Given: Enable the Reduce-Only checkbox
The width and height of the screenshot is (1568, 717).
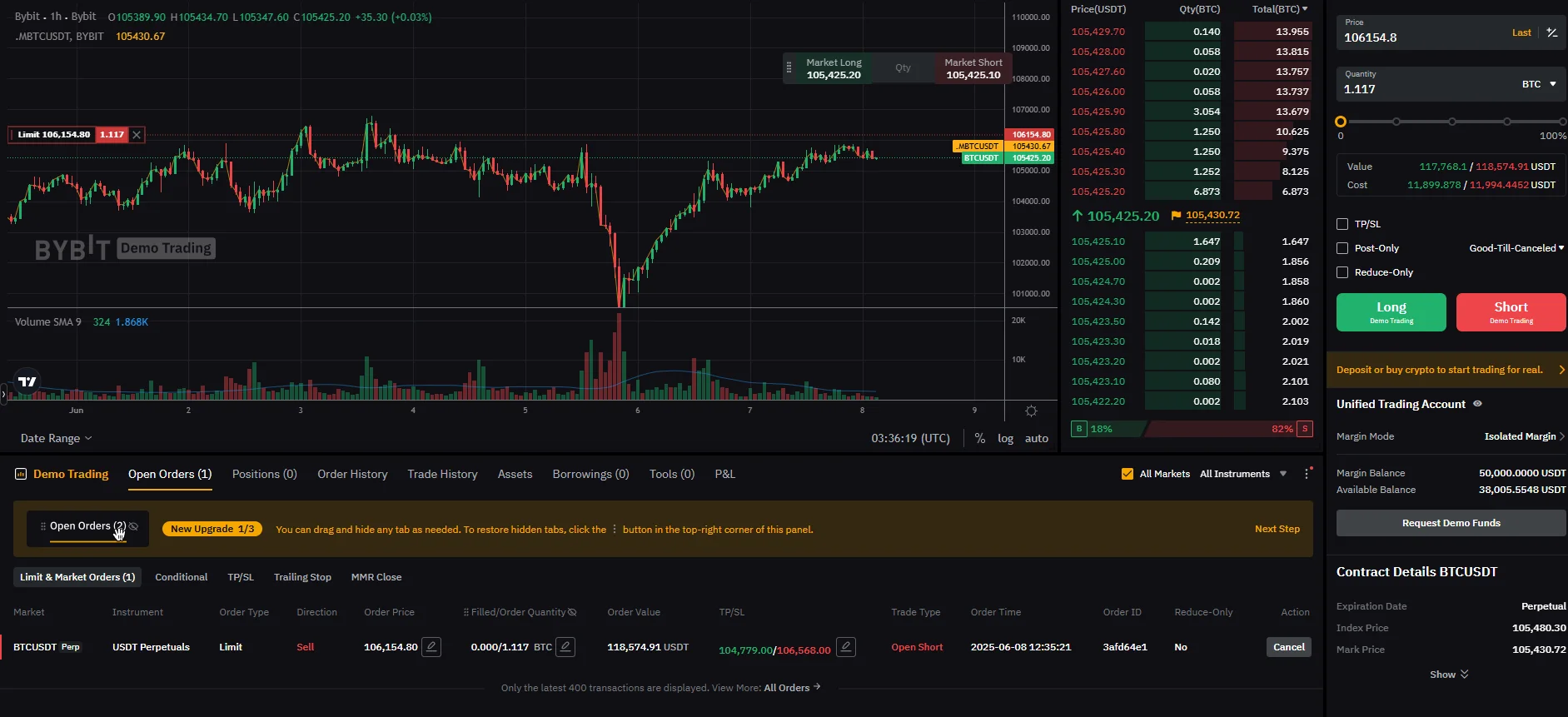Looking at the screenshot, I should [1342, 272].
